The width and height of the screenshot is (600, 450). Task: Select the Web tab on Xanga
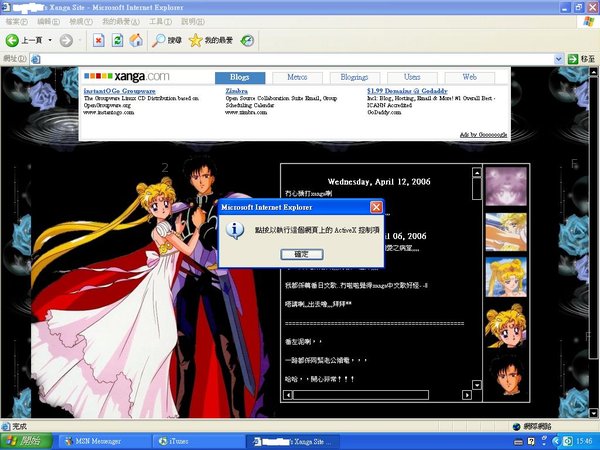[470, 77]
